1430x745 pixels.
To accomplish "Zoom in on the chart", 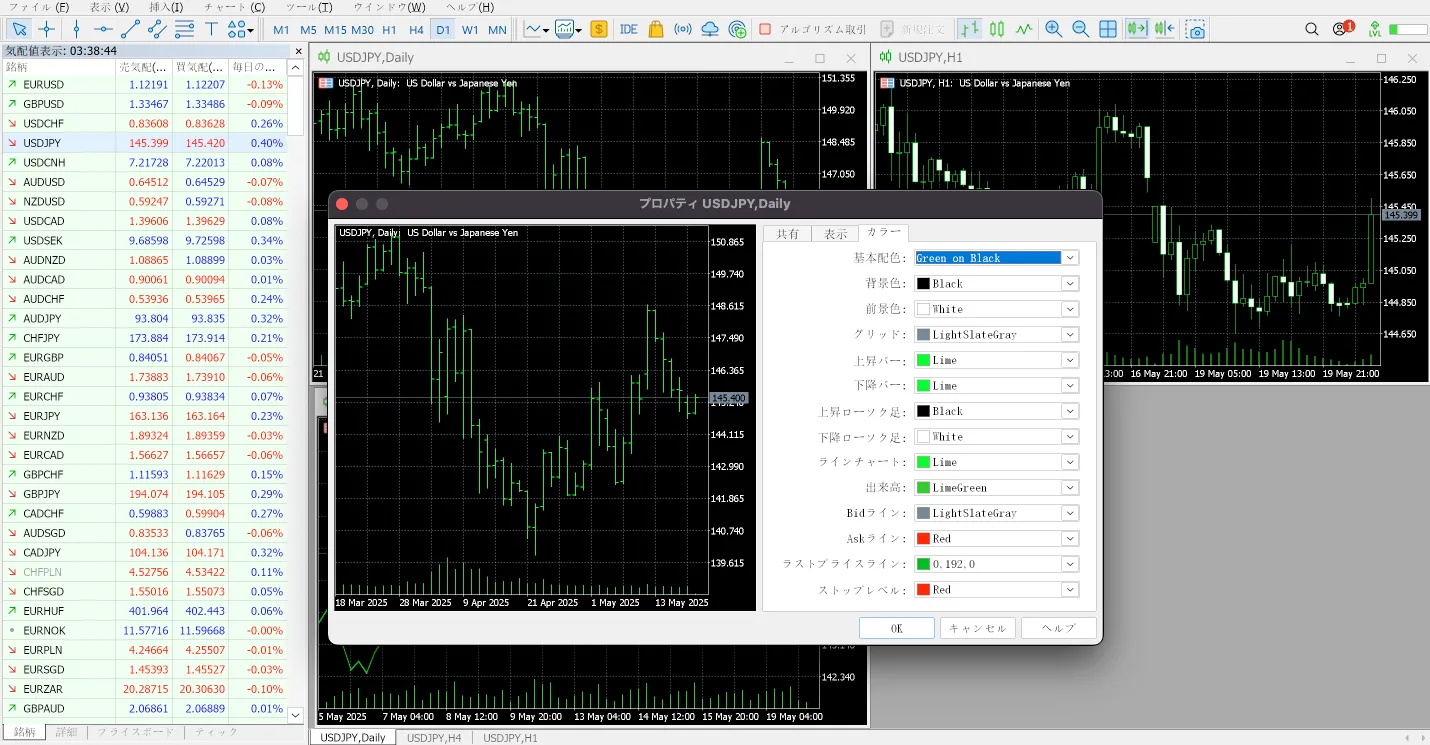I will click(1053, 29).
